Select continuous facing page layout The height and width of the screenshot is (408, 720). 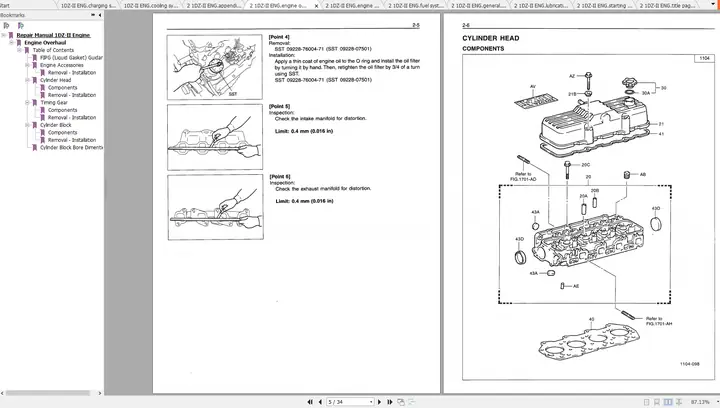click(679, 402)
